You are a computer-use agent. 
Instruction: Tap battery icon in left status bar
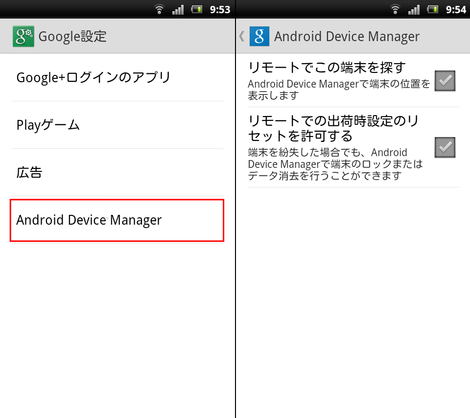coord(197,9)
